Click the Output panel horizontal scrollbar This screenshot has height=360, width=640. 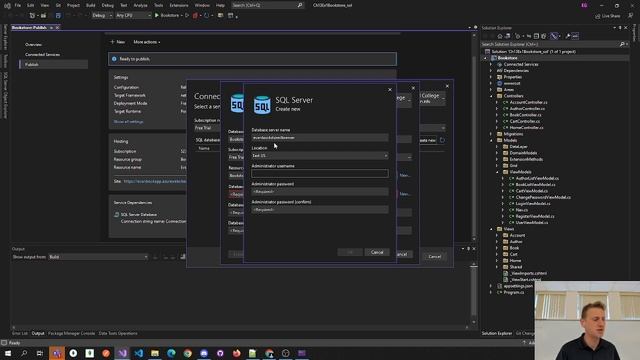tap(241, 327)
